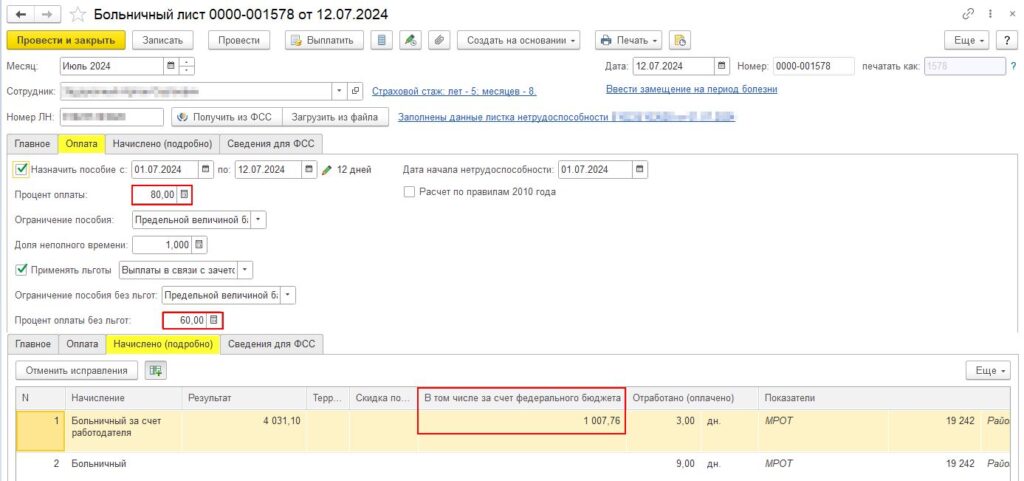This screenshot has width=1024, height=481.
Task: Click the Записать button
Action: pos(163,40)
